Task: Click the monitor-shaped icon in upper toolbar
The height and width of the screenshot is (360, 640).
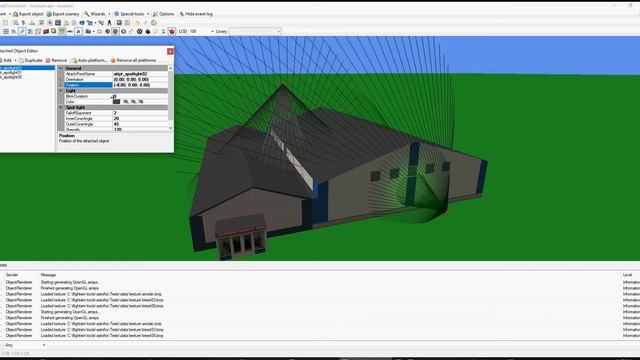Action: point(119,23)
